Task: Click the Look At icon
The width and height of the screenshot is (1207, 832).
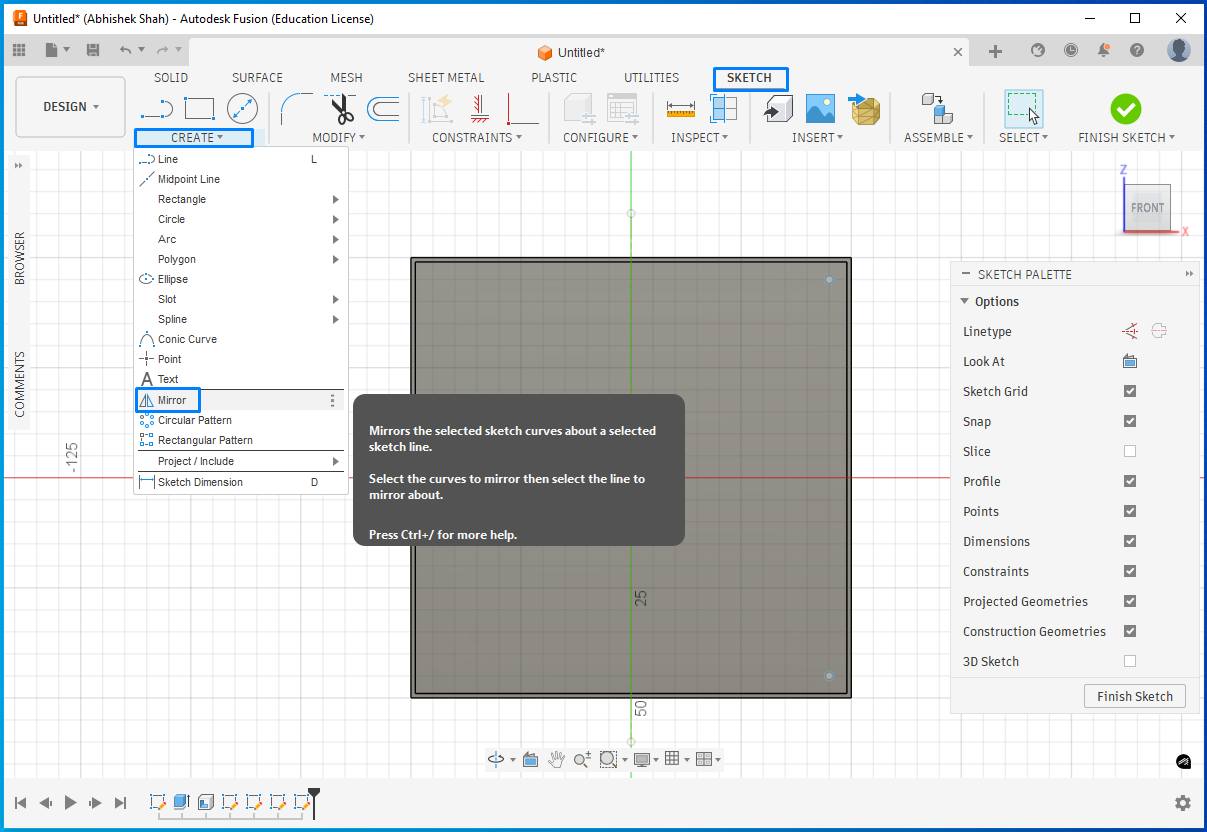Action: tap(1130, 362)
